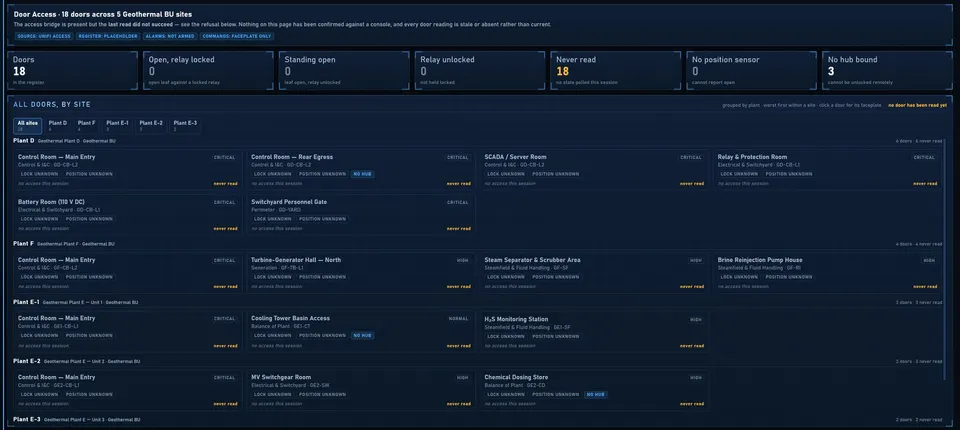Click HIGH tag on MV Switchgear Room

tap(462, 378)
